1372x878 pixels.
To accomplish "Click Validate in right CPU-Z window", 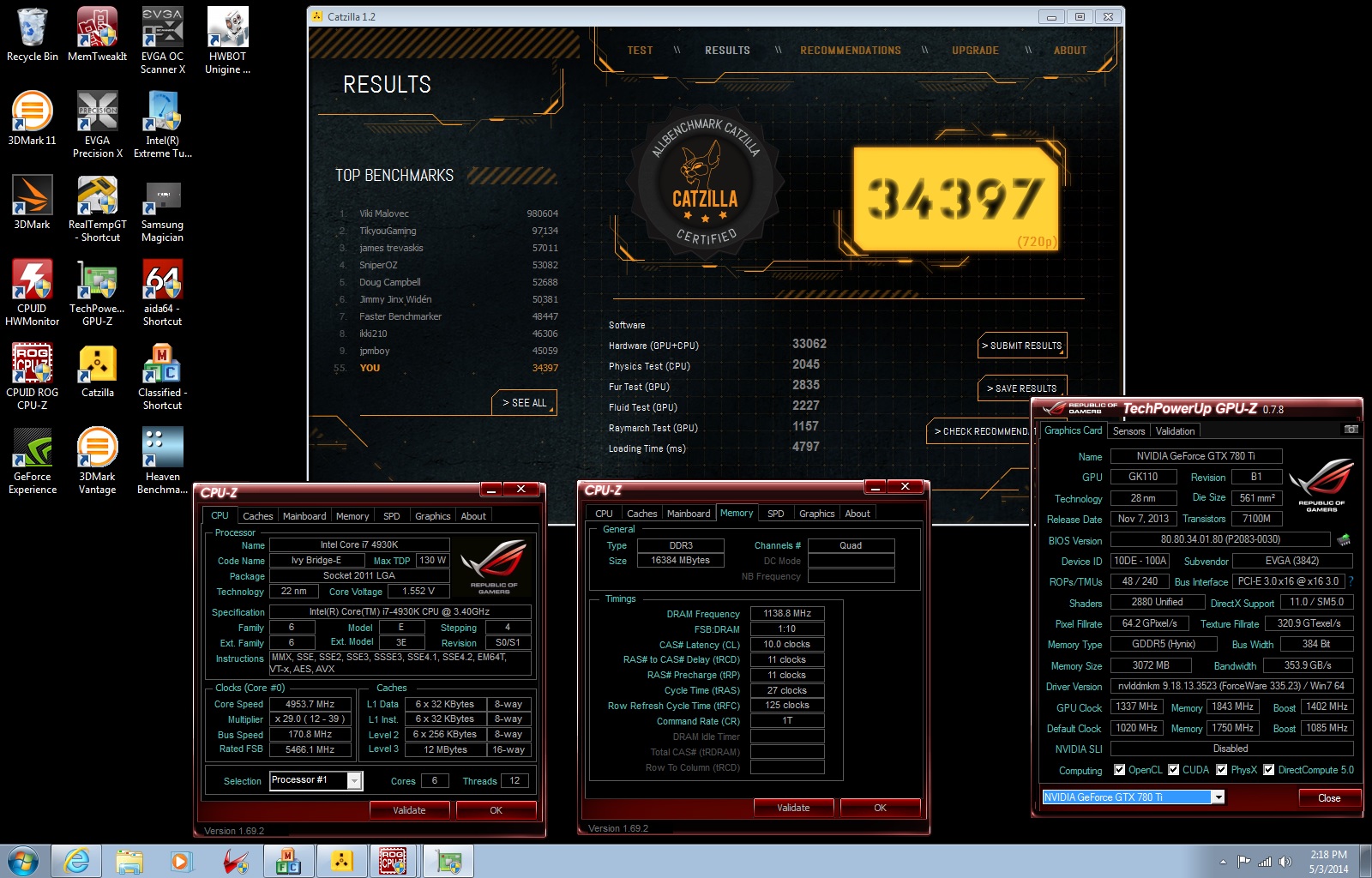I will pos(793,808).
